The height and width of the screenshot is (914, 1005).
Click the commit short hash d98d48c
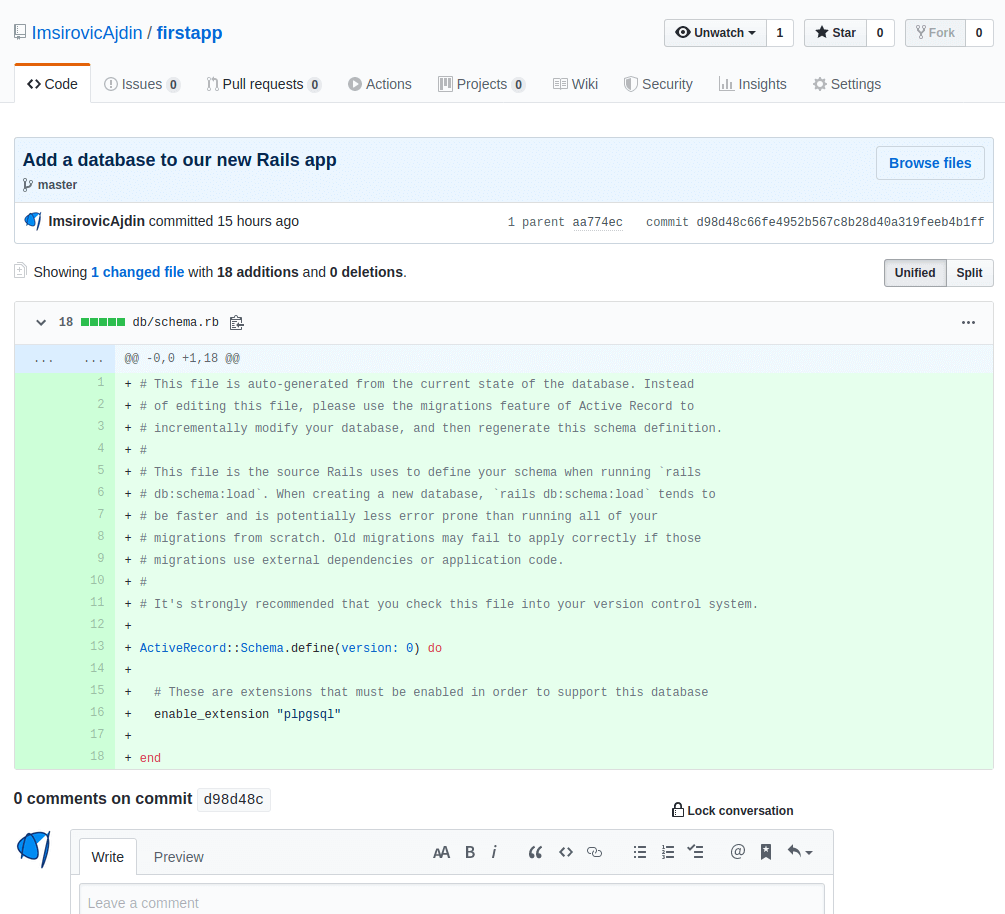[233, 799]
